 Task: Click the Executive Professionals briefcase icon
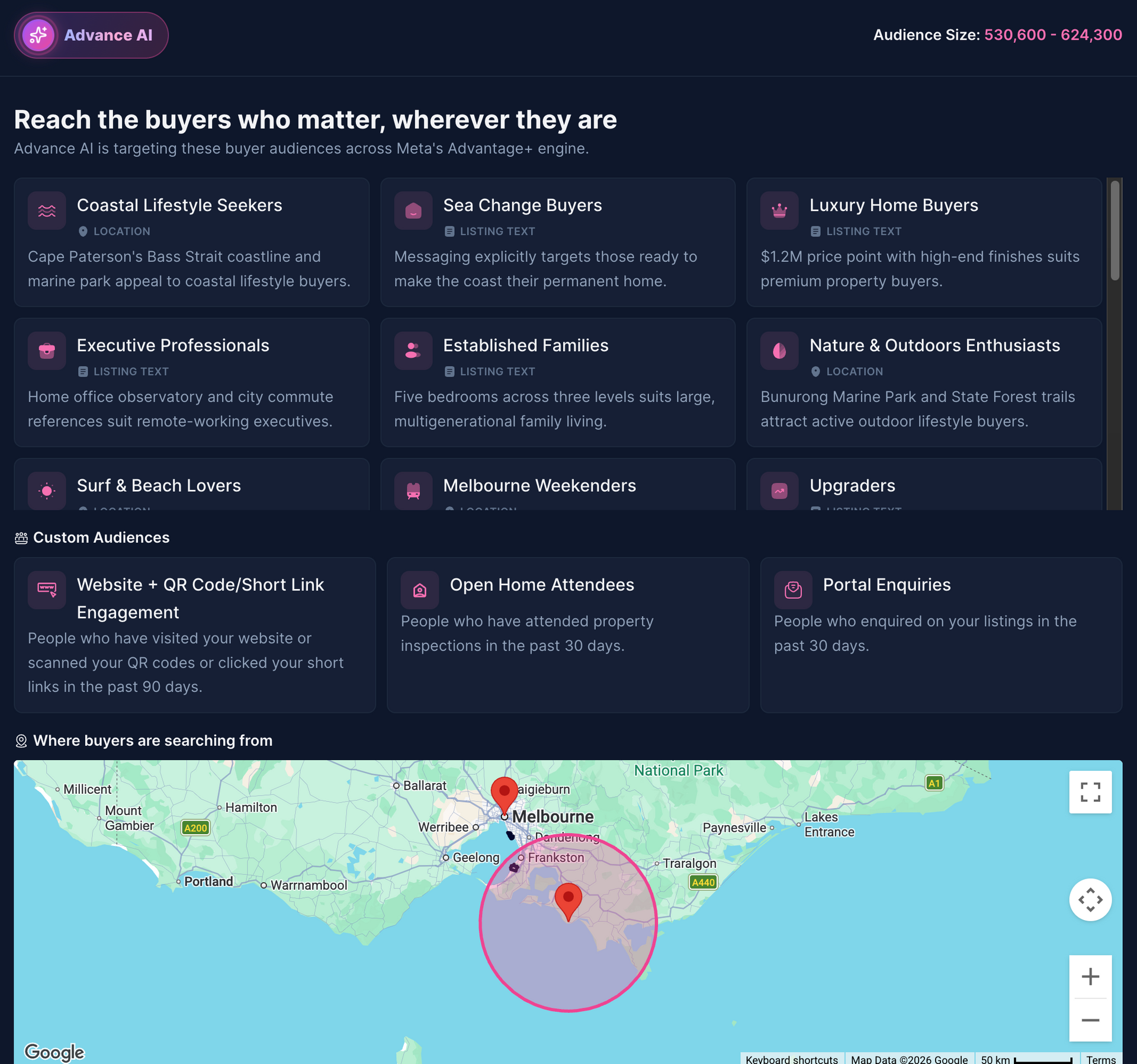click(47, 351)
